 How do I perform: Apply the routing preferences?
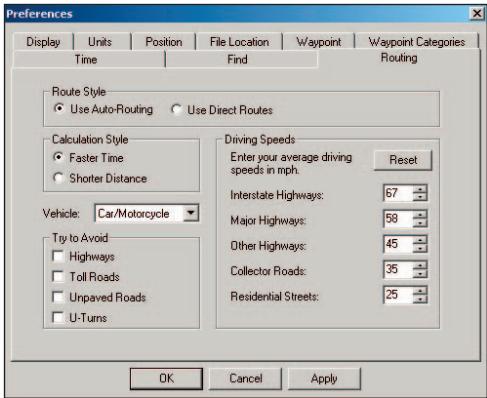coord(324,379)
